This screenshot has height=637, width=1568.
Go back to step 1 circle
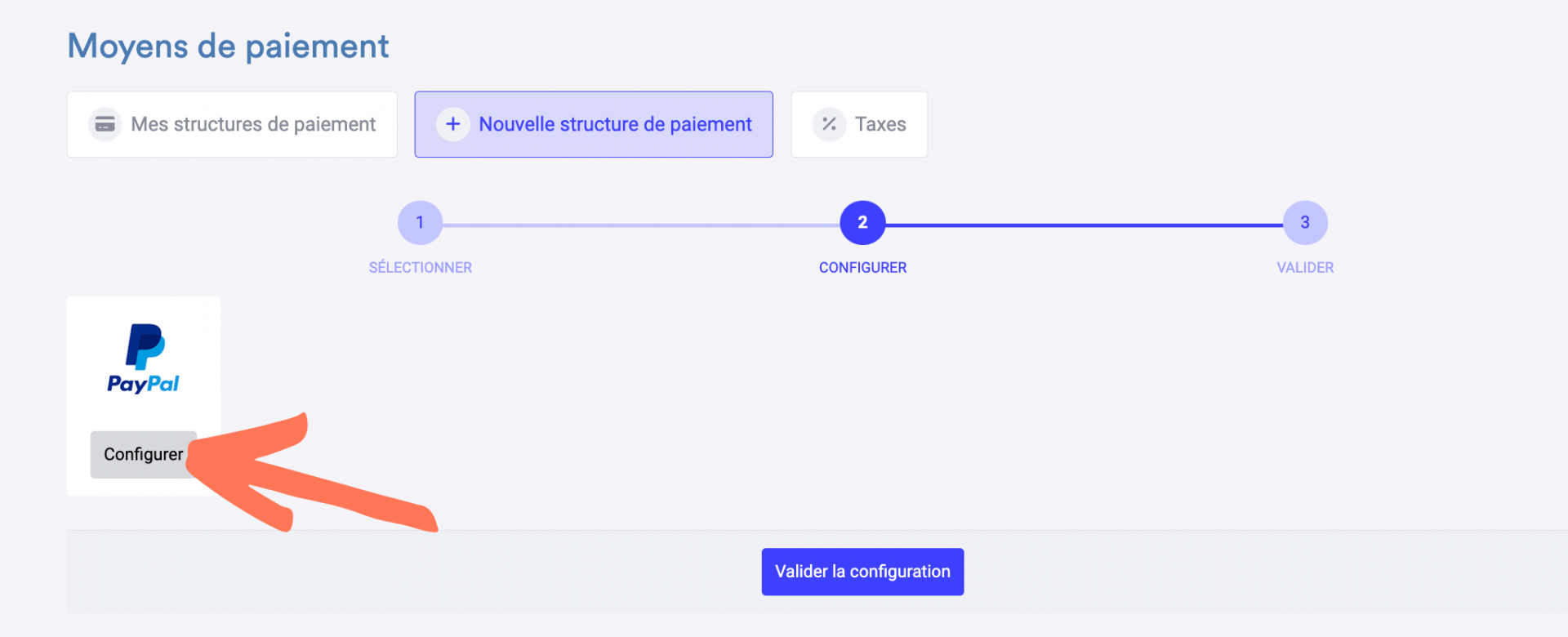[420, 222]
